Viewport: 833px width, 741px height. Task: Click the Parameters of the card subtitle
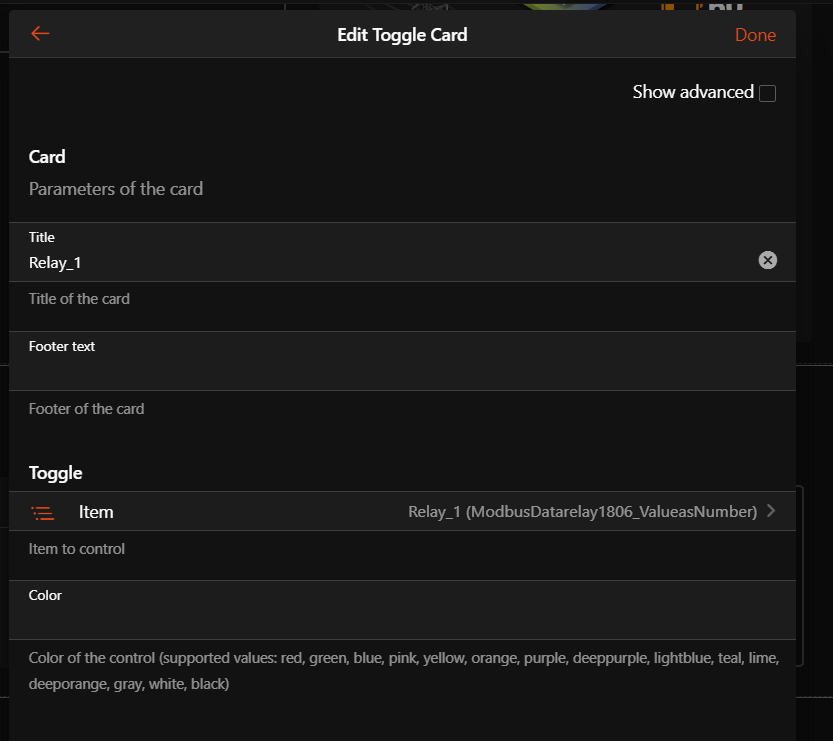[x=116, y=189]
